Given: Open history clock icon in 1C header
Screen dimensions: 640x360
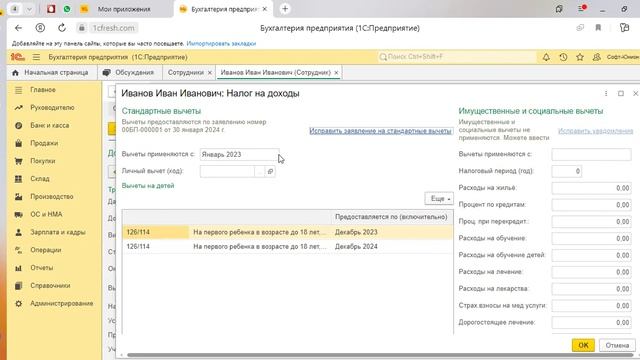Looking at the screenshot, I should point(563,57).
